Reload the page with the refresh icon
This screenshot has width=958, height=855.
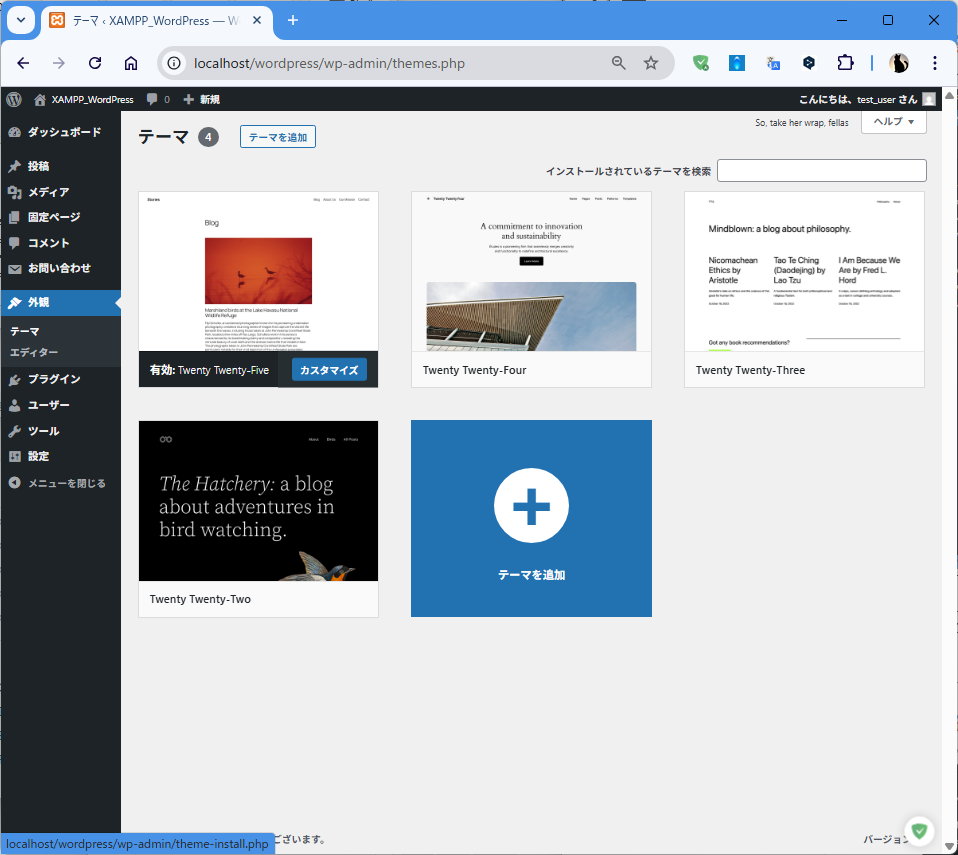pos(95,63)
